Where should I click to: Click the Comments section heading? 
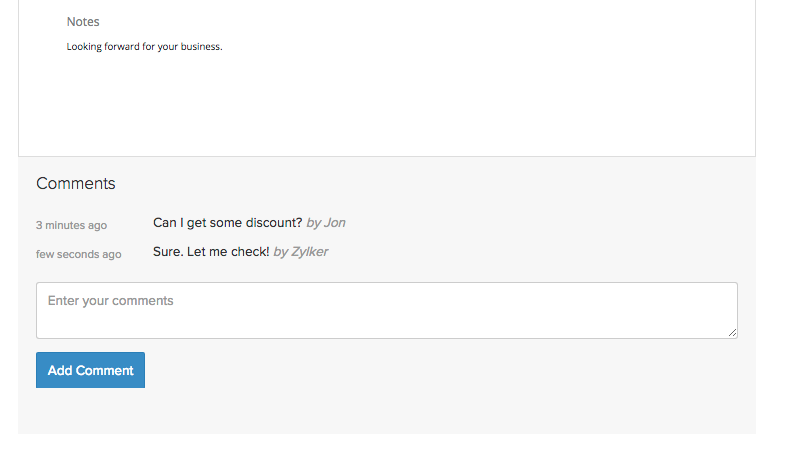pos(76,184)
